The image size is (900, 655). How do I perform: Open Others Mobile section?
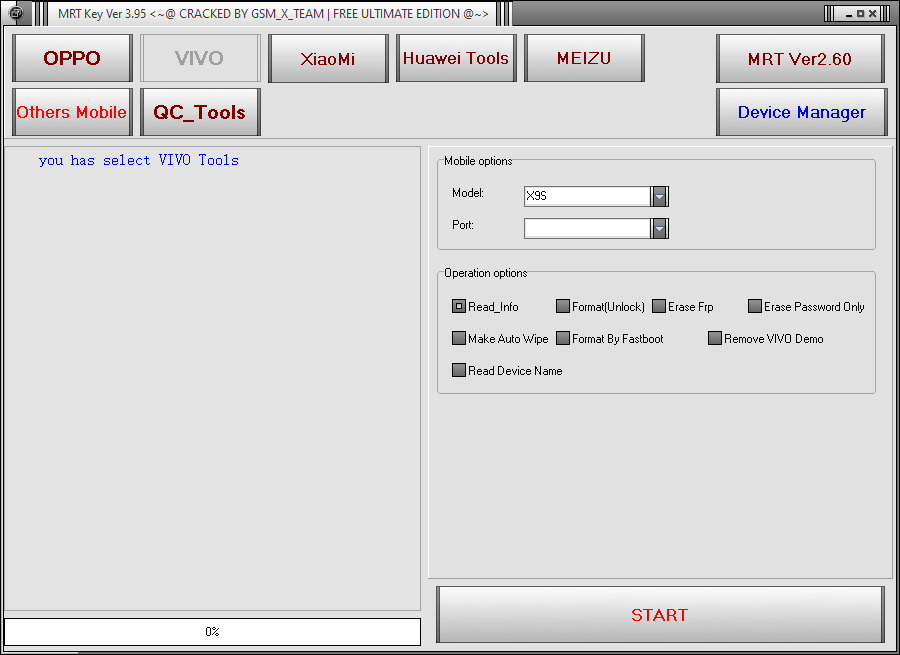pyautogui.click(x=72, y=112)
